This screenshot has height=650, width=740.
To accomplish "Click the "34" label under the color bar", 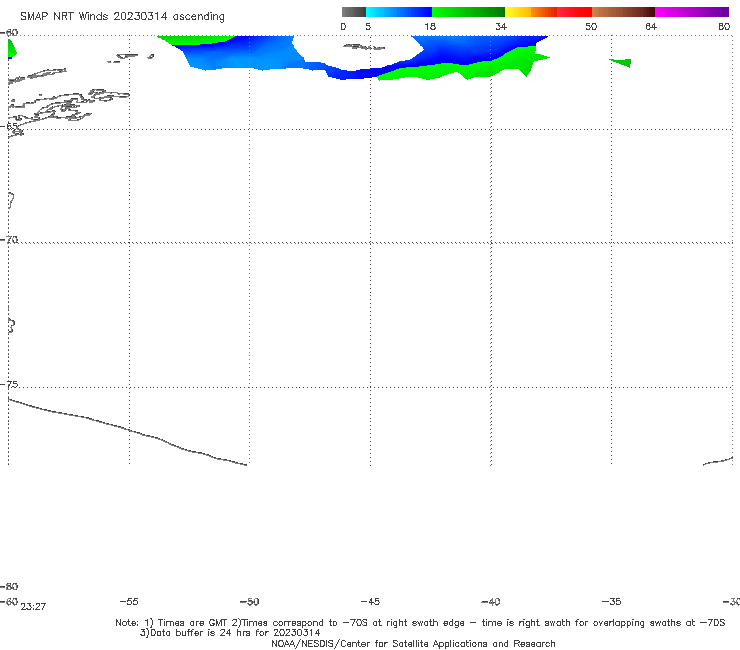I will (501, 26).
